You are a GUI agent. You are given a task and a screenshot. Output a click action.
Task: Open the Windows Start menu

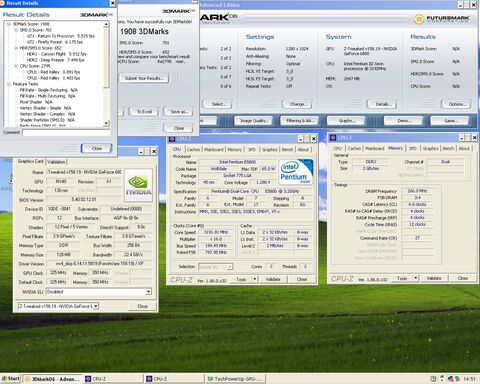[x=11, y=379]
